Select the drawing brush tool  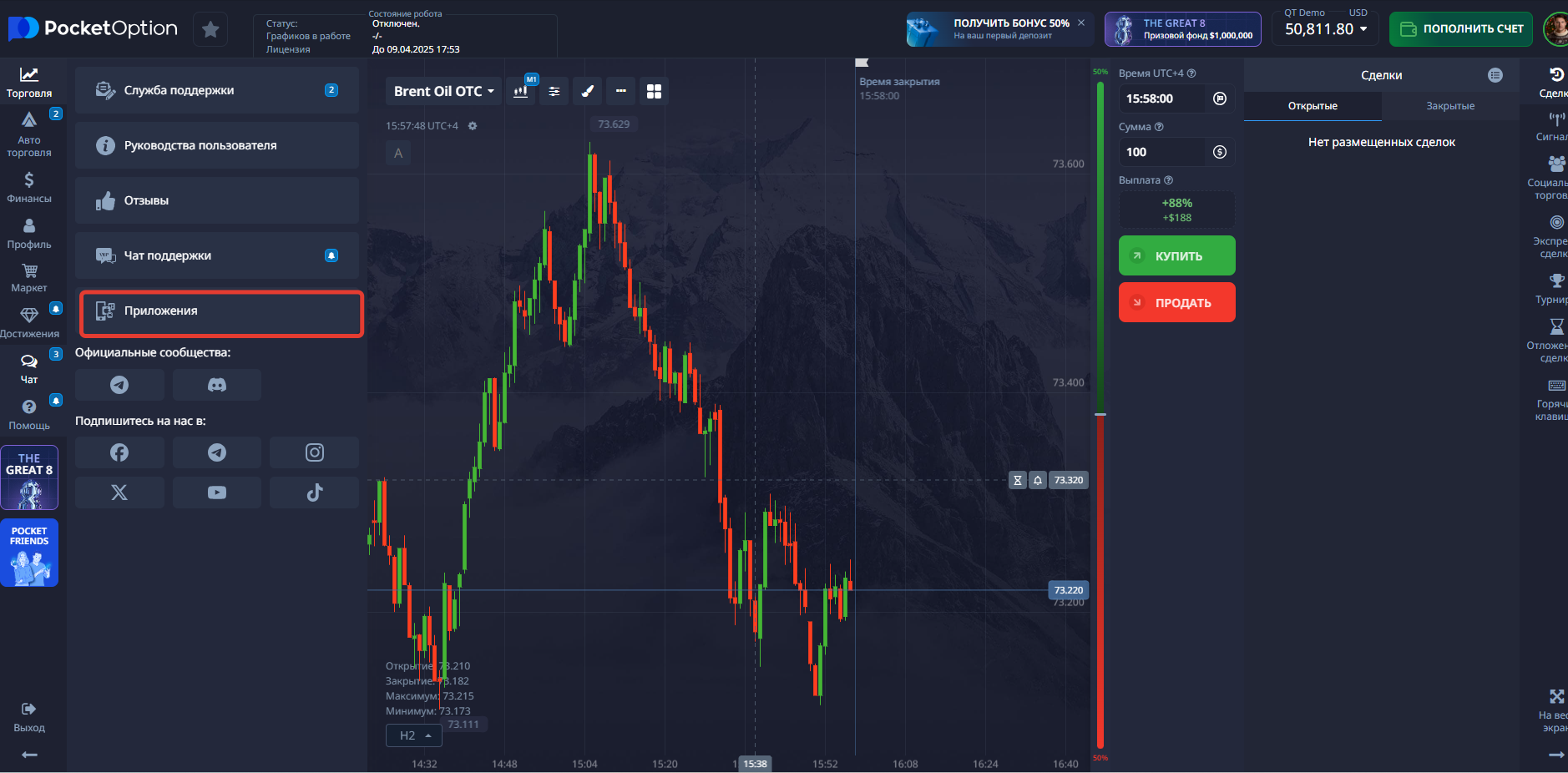point(587,91)
